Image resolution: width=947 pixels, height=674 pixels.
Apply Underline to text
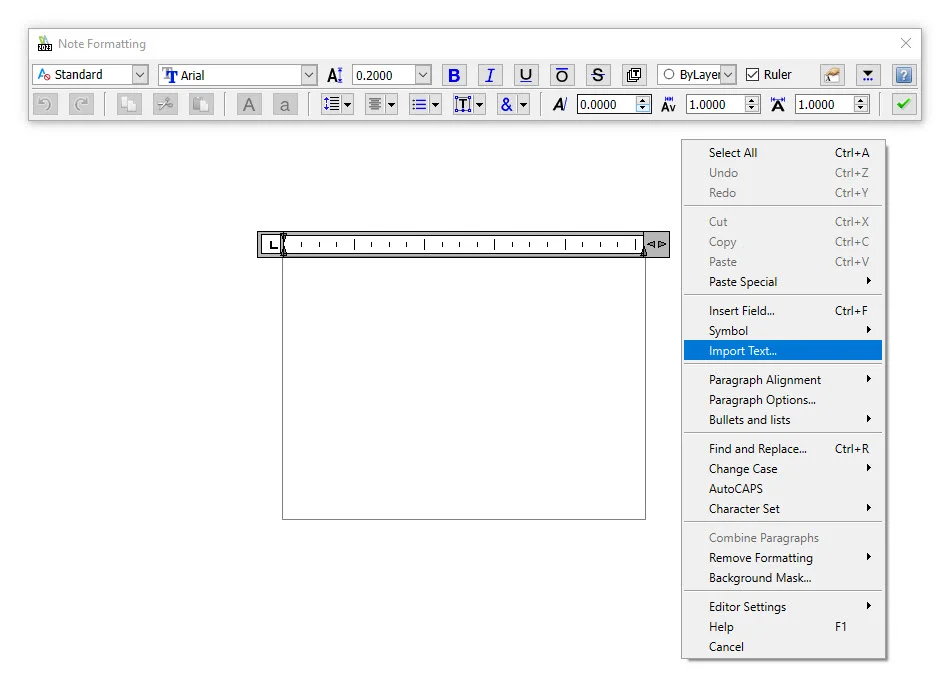[526, 75]
